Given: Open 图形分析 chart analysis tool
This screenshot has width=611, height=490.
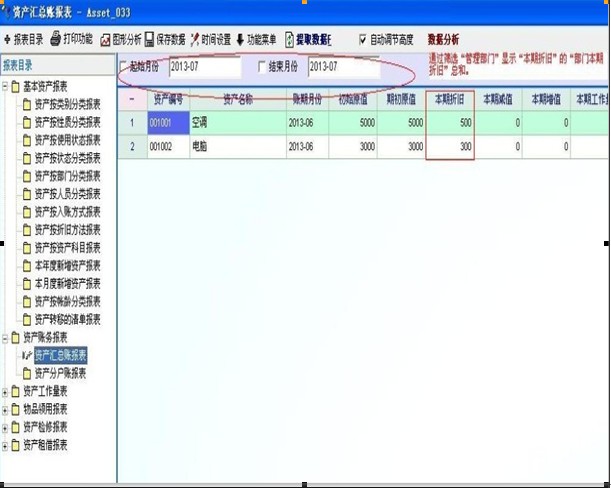Looking at the screenshot, I should pyautogui.click(x=105, y=40).
